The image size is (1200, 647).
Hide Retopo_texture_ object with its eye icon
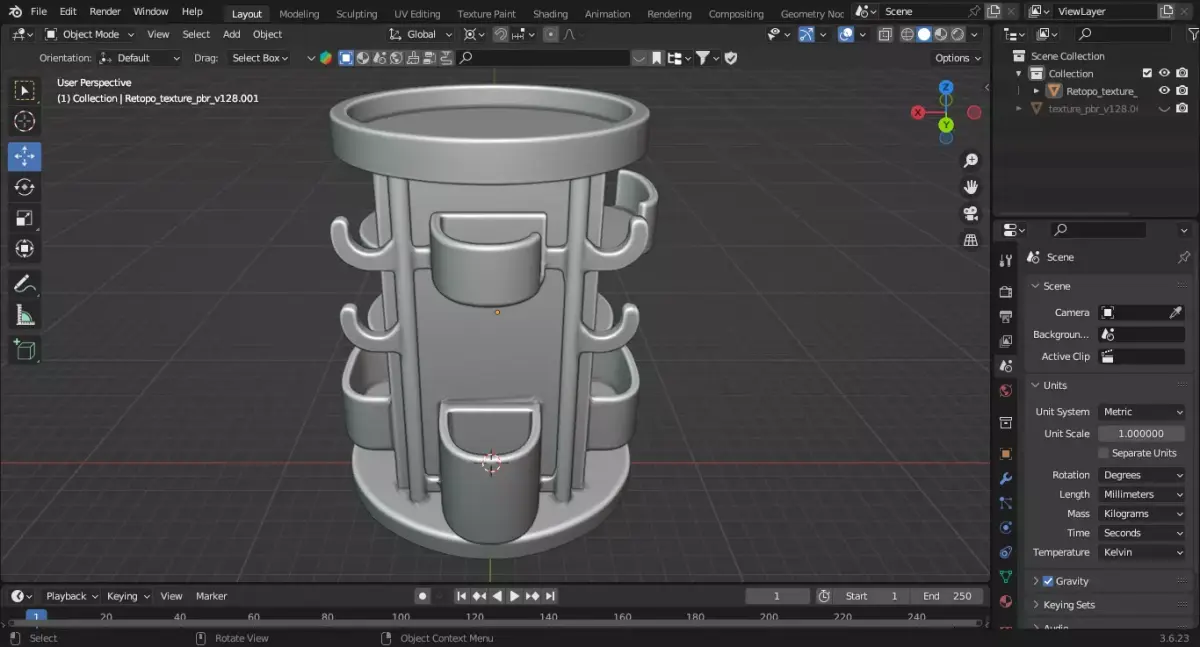pyautogui.click(x=1164, y=91)
